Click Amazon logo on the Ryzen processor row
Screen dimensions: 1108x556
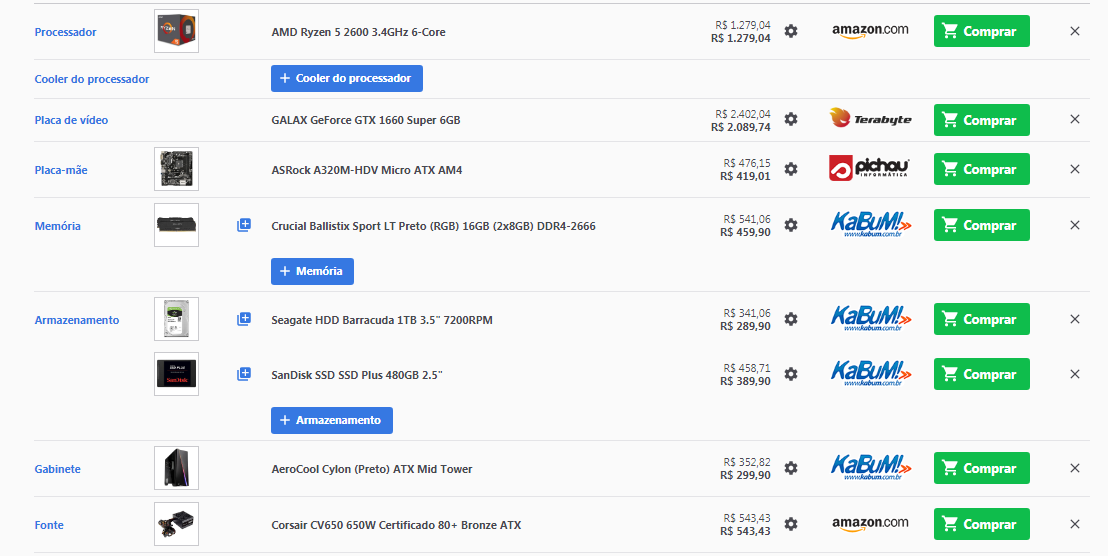pos(870,31)
